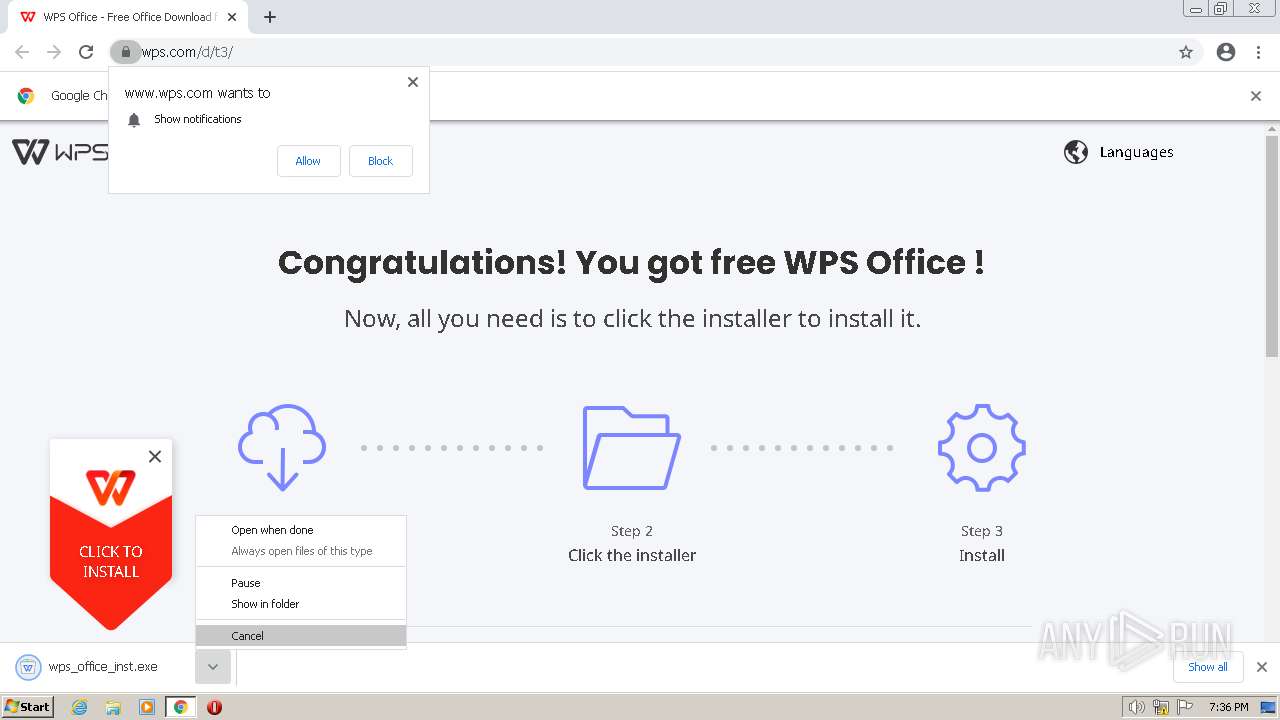Viewport: 1280px width, 720px height.
Task: Click the network tray icon
Action: [1161, 707]
